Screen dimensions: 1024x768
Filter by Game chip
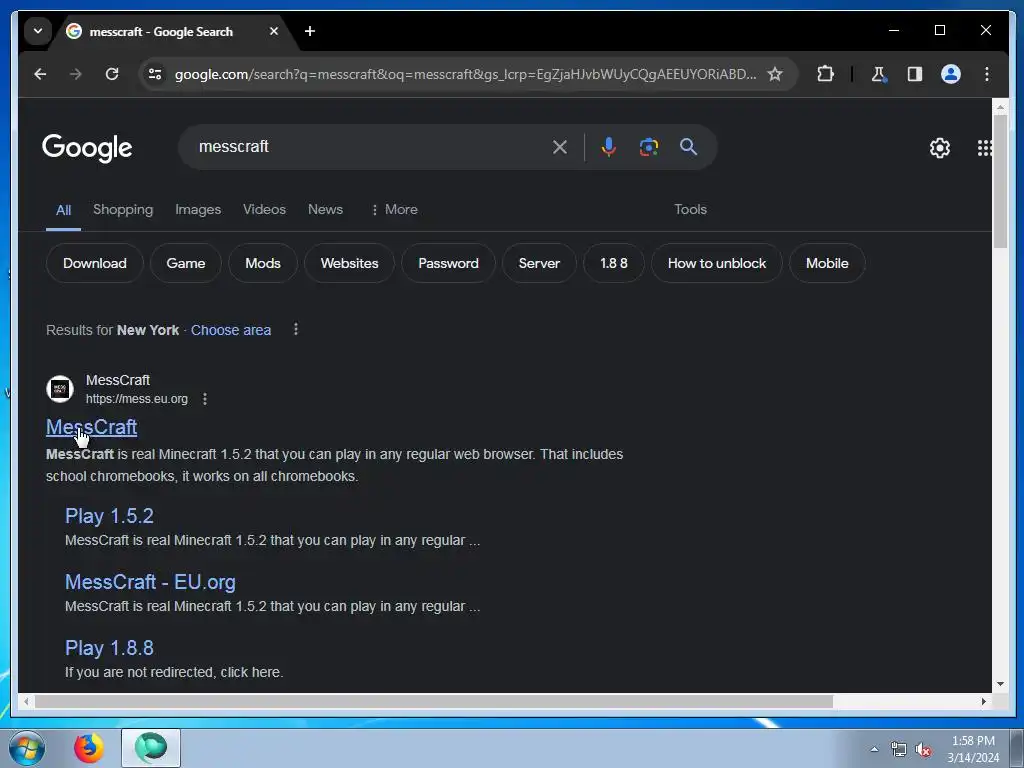click(185, 263)
